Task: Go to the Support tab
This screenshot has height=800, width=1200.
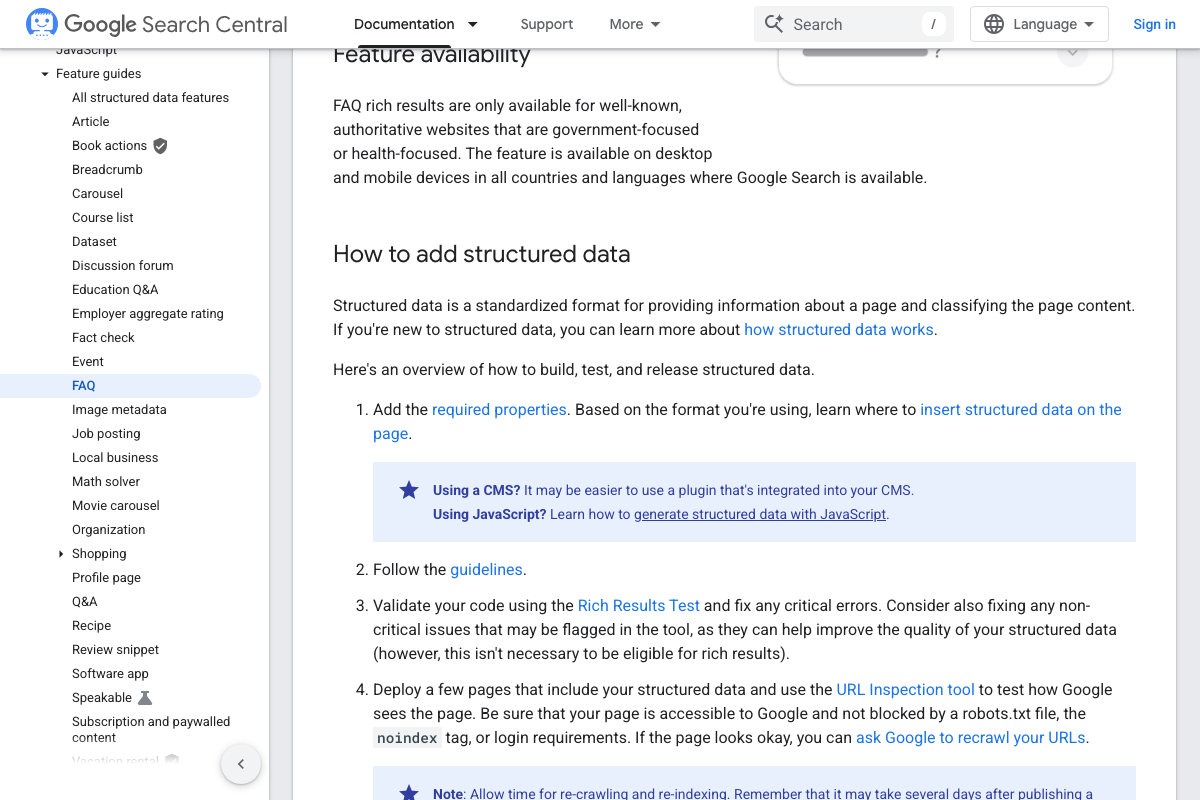Action: coord(547,24)
